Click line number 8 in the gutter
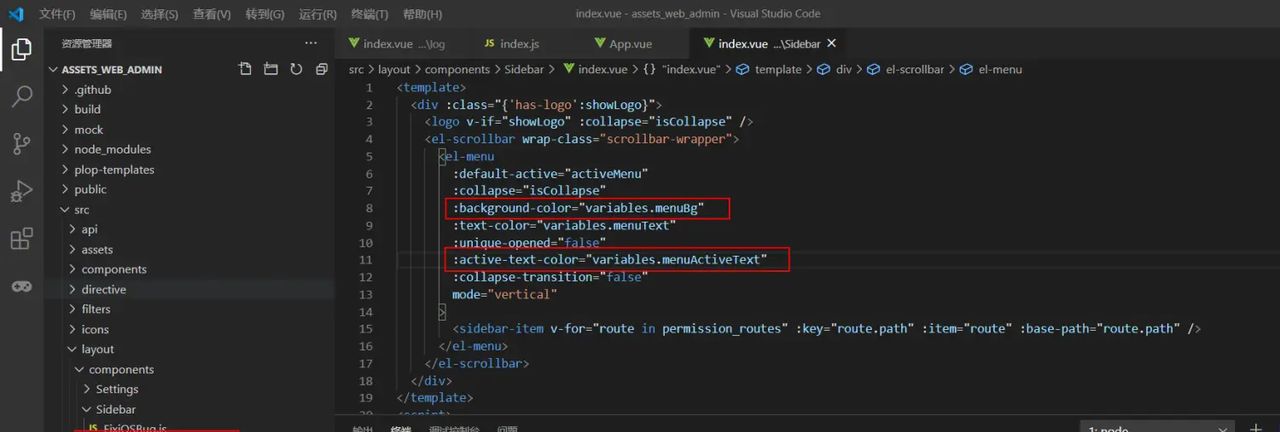 369,208
